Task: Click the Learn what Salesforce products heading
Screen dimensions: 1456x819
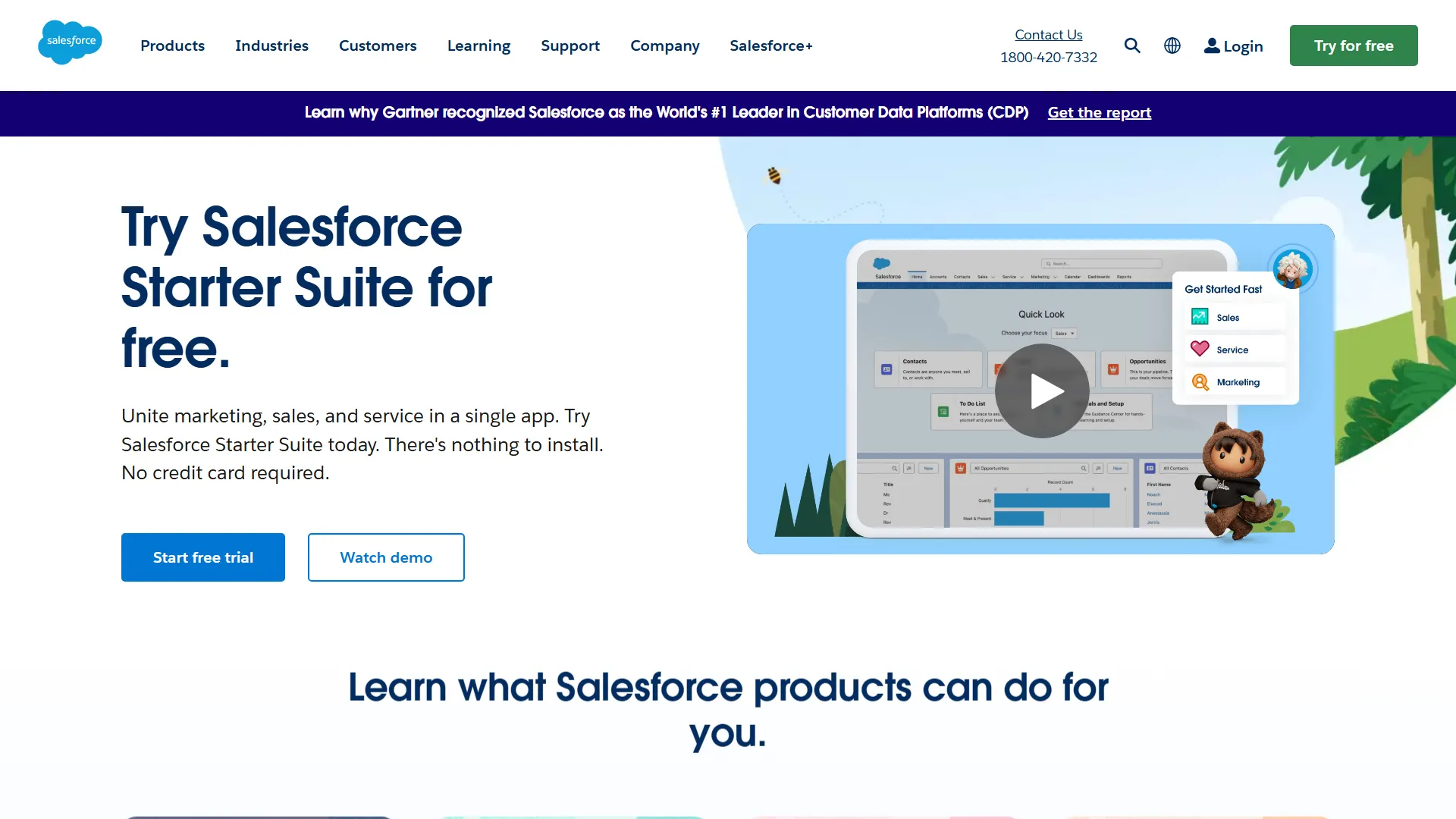Action: pos(728,710)
